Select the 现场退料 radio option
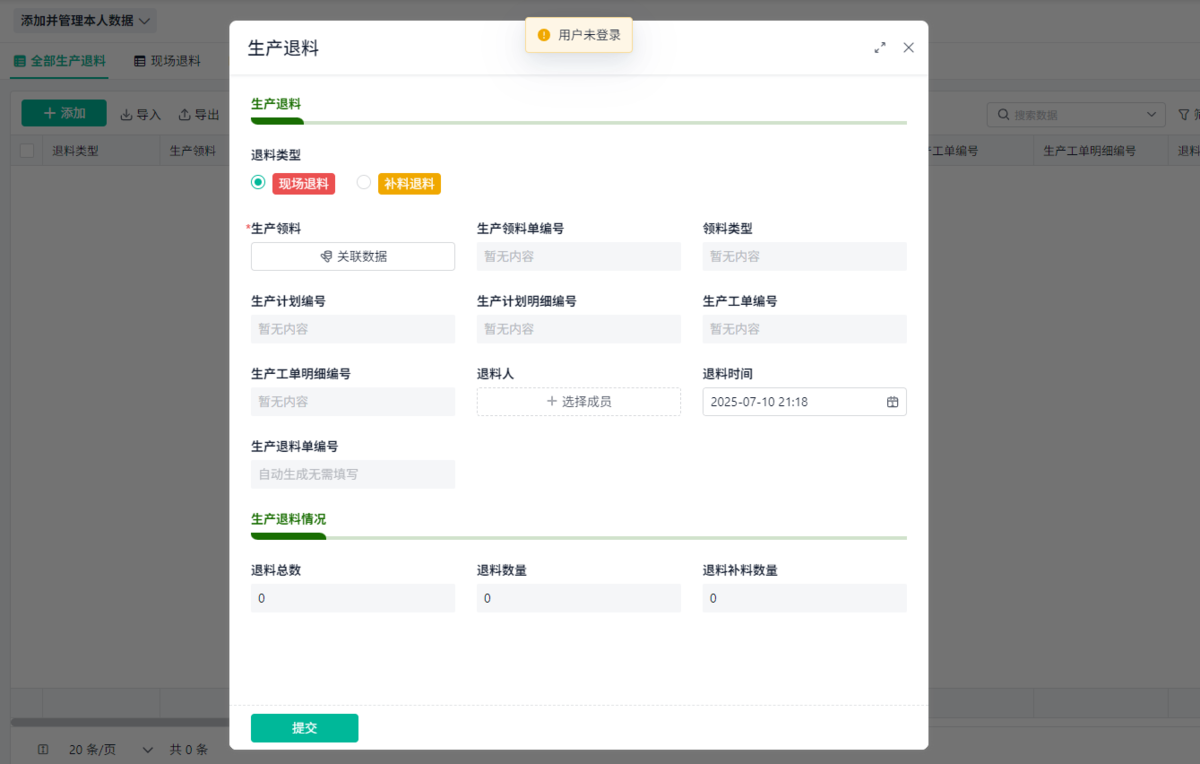The height and width of the screenshot is (764, 1200). coord(258,182)
